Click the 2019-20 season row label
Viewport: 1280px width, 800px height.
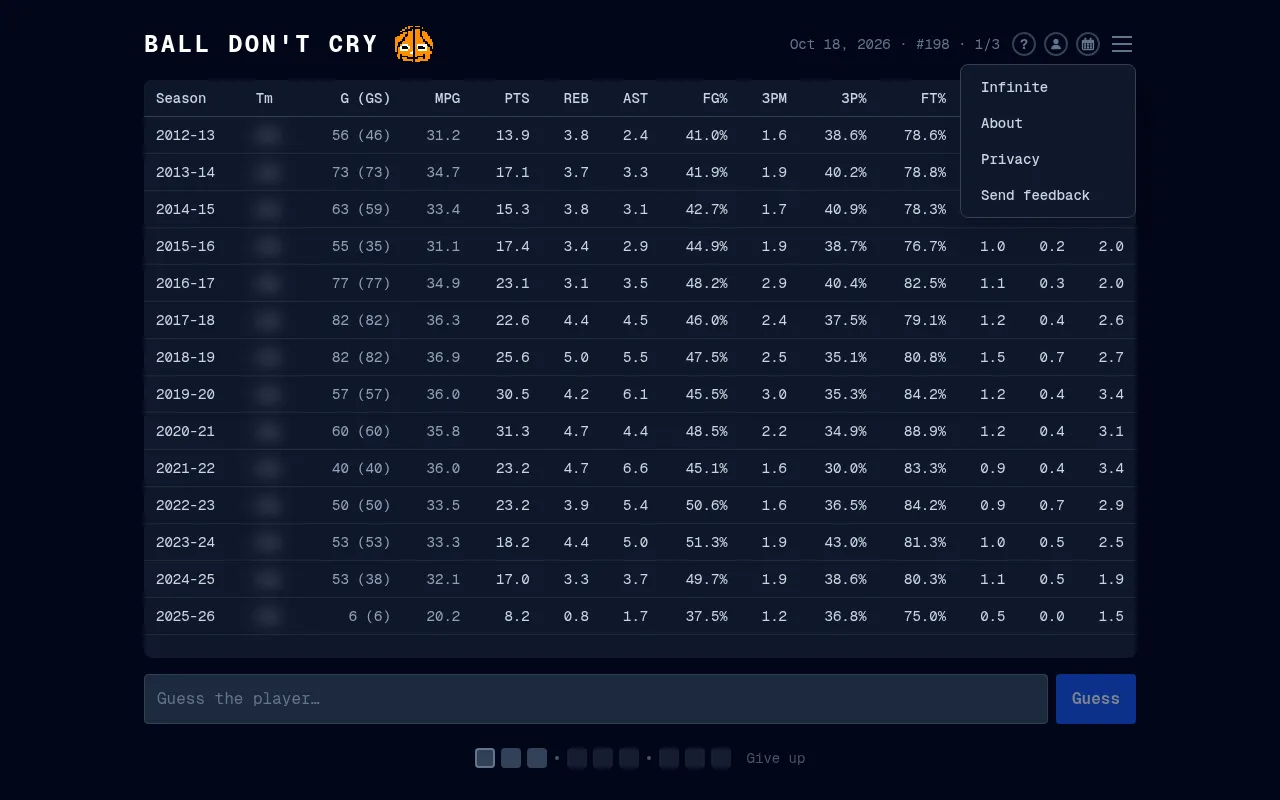[x=185, y=394]
